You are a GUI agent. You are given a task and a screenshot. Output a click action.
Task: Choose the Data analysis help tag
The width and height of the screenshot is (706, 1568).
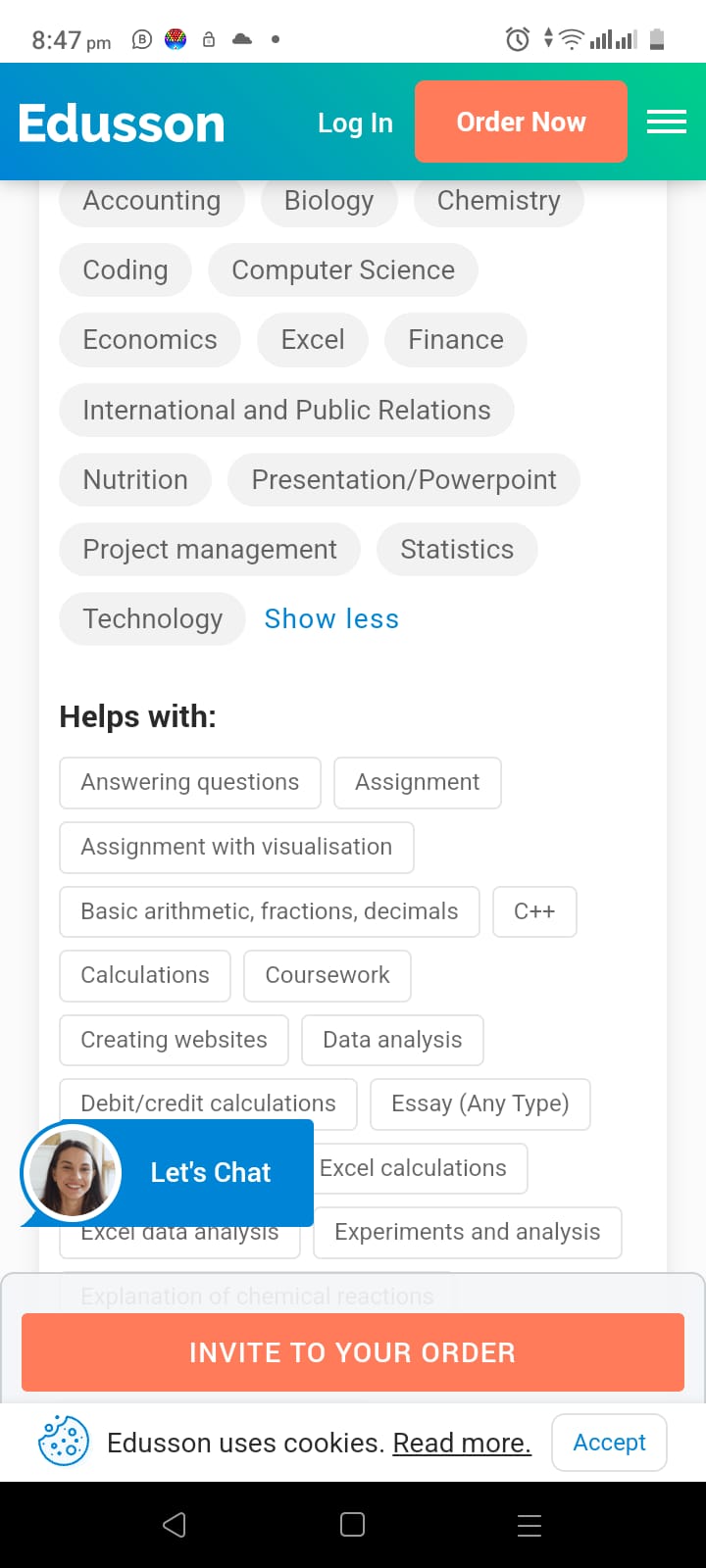[392, 1040]
